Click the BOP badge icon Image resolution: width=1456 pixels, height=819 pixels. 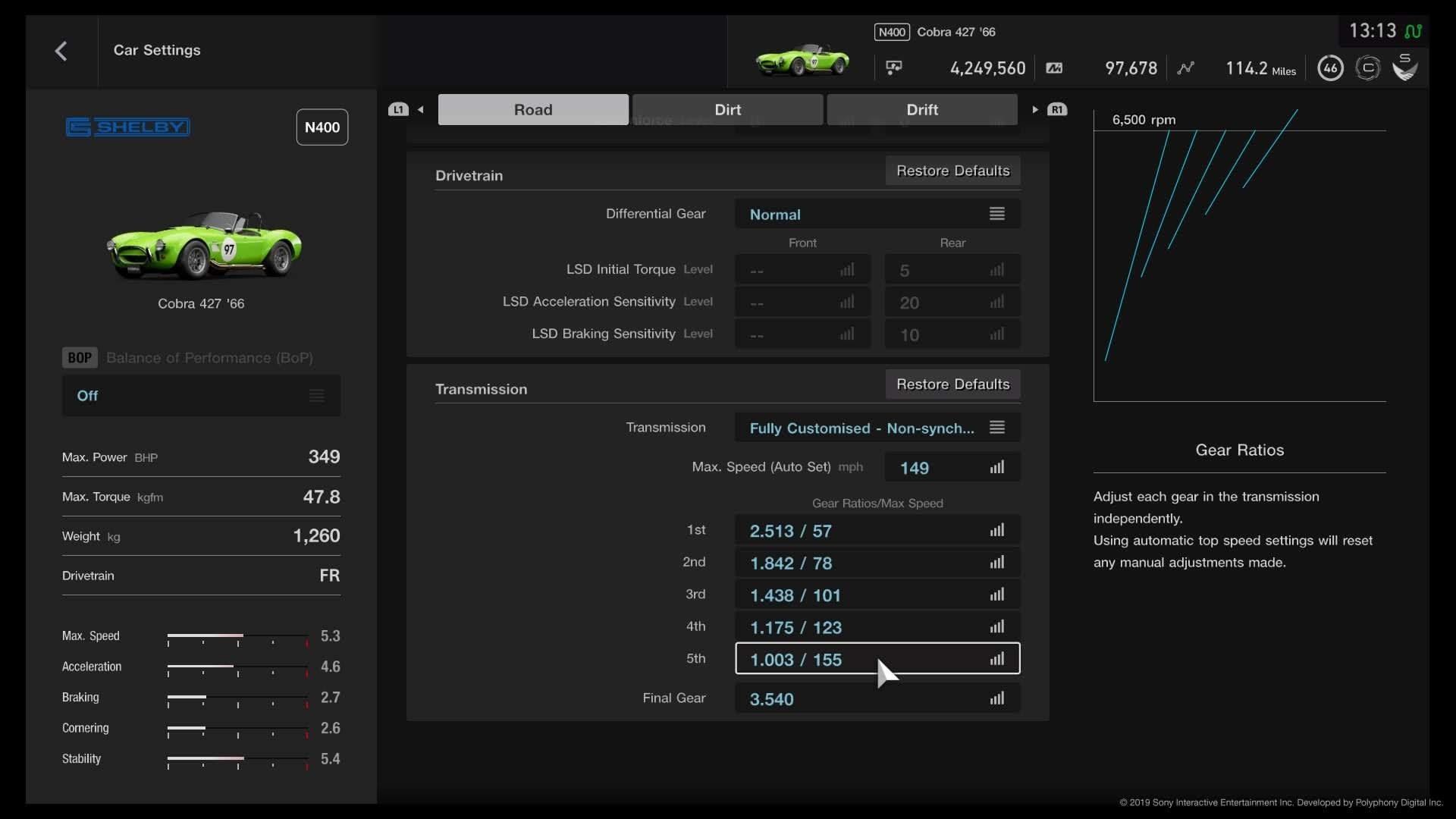coord(80,358)
